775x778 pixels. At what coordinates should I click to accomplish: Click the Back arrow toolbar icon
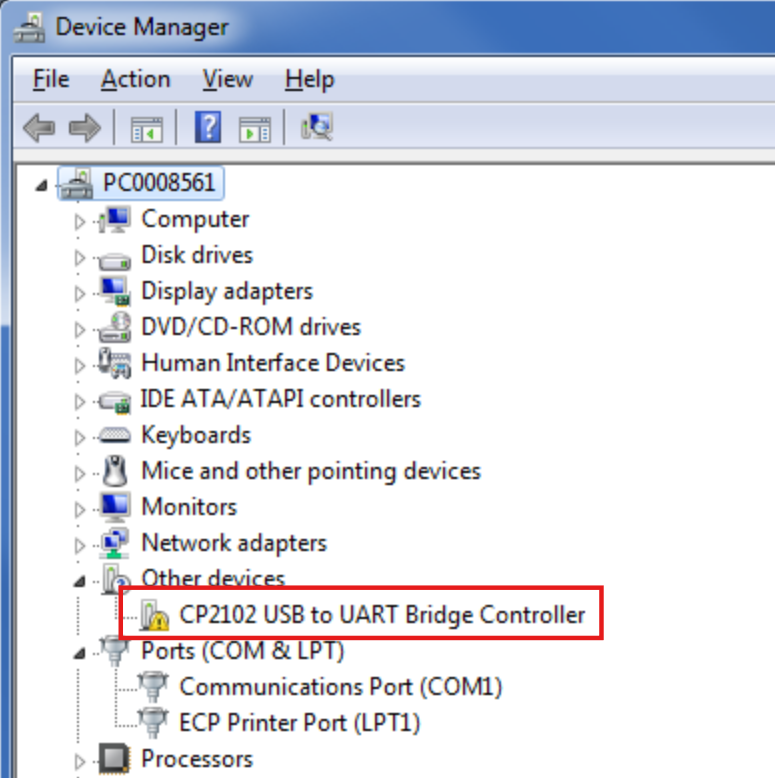coord(39,128)
